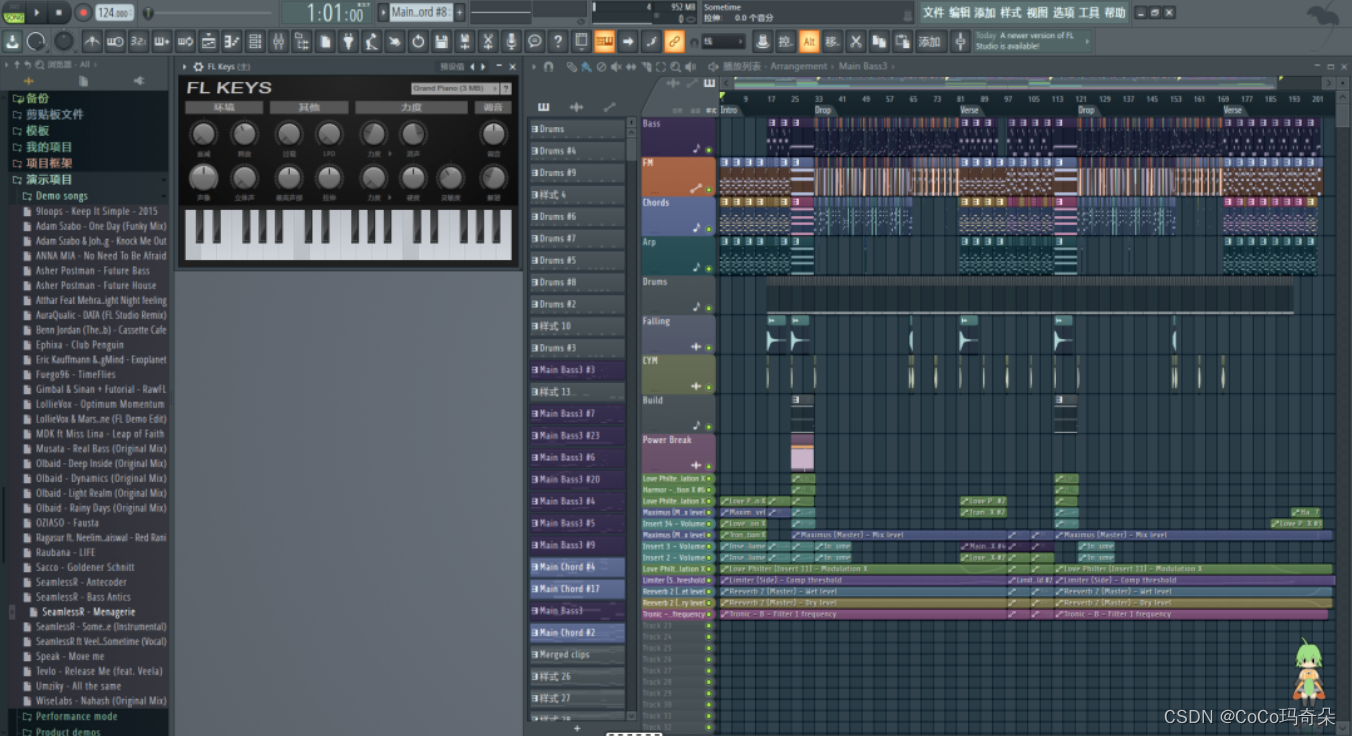Click the 力度 section button in FL Keys
This screenshot has height=736, width=1352.
tap(411, 107)
